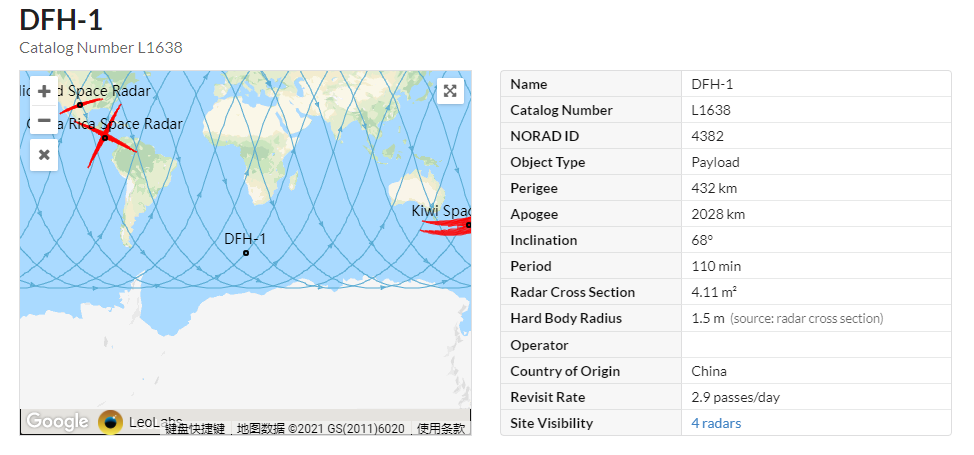Zoom in on the map
The width and height of the screenshot is (974, 455).
44,91
